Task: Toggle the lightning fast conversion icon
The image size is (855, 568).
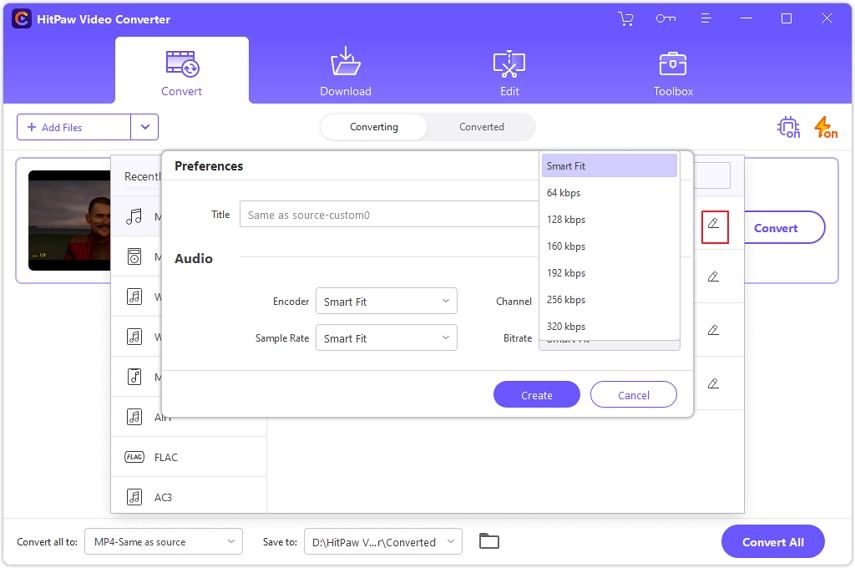Action: [826, 127]
